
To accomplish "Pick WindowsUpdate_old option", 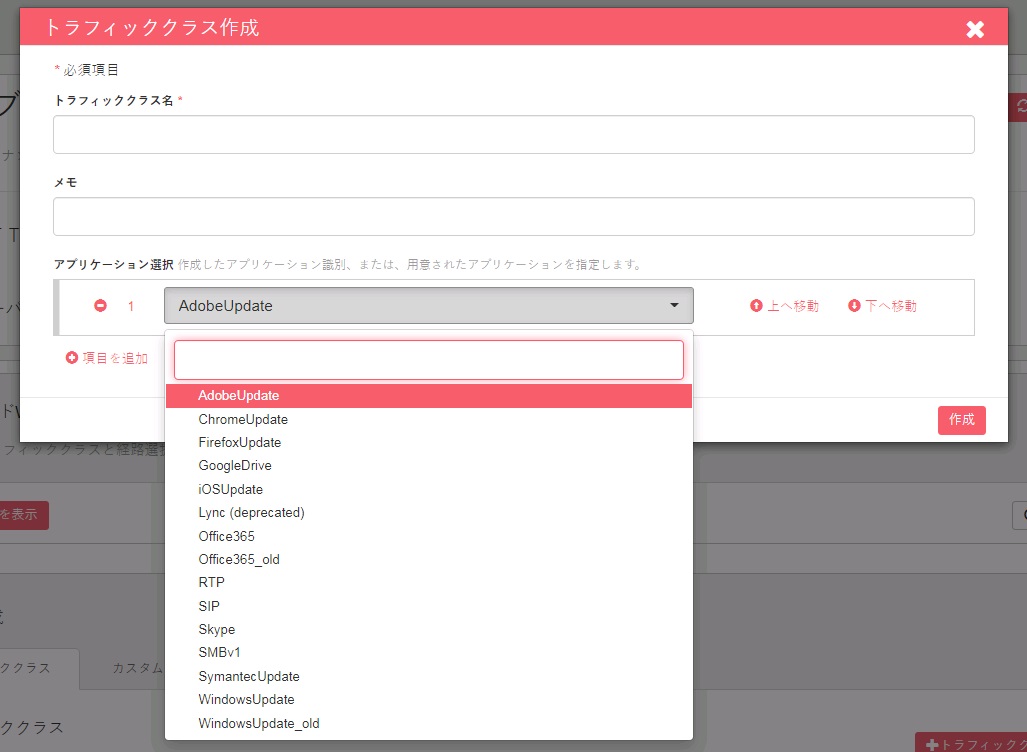I will pyautogui.click(x=428, y=723).
